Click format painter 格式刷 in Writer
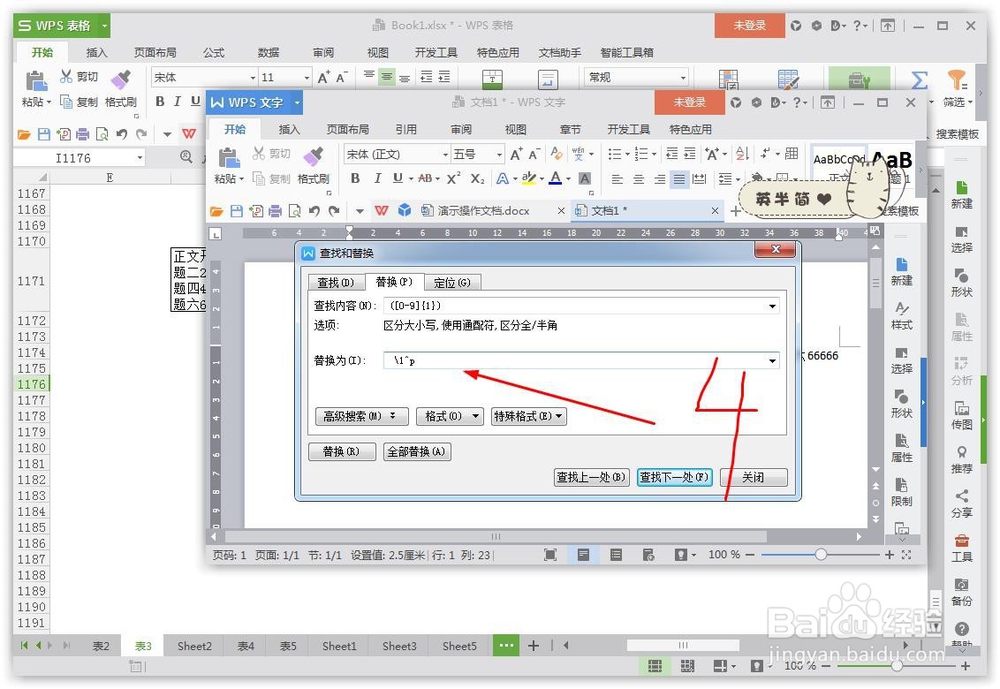Screen dimensions: 1000x689 coord(313,166)
